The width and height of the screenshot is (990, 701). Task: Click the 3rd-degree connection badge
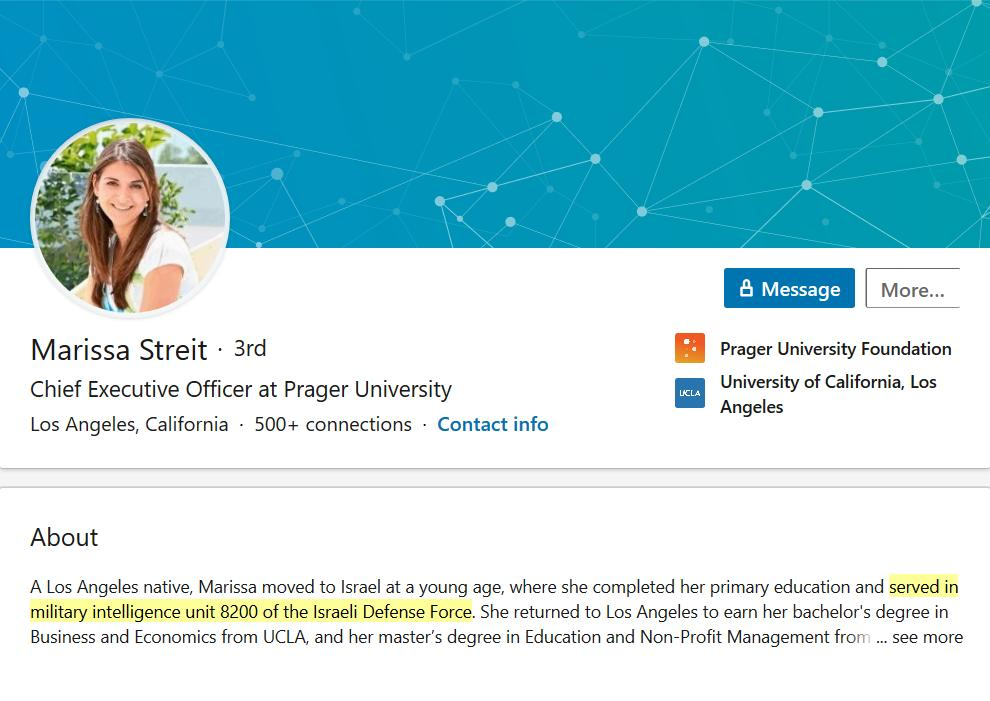(x=250, y=348)
